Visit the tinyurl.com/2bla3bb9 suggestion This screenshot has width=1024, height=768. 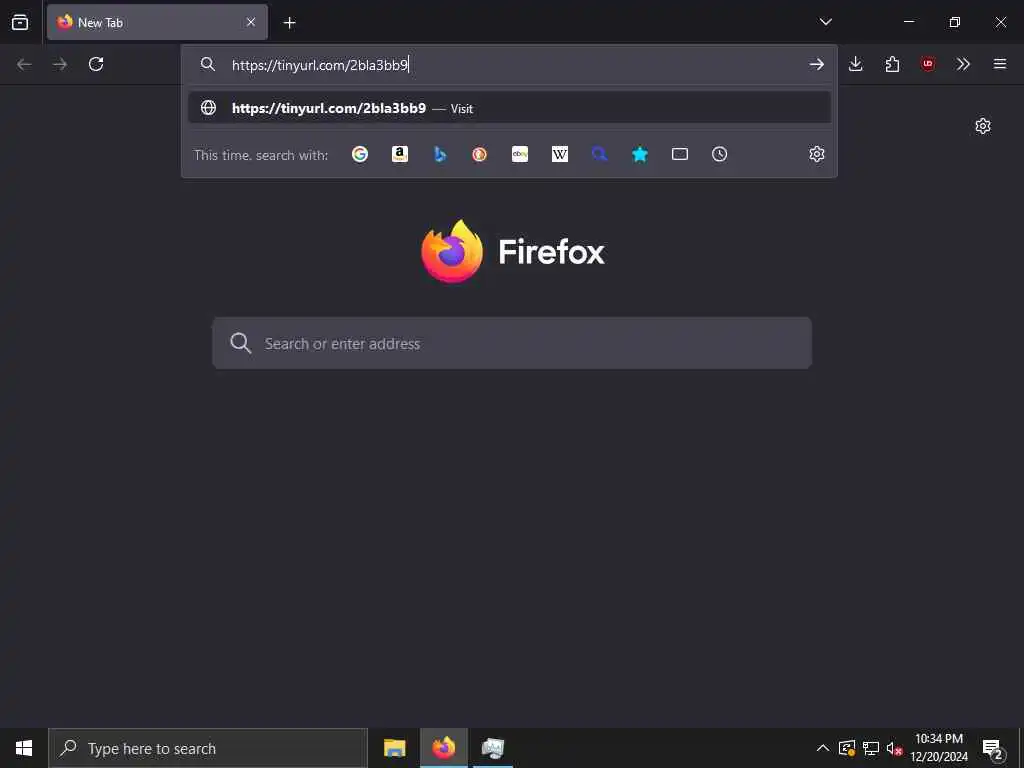[509, 108]
